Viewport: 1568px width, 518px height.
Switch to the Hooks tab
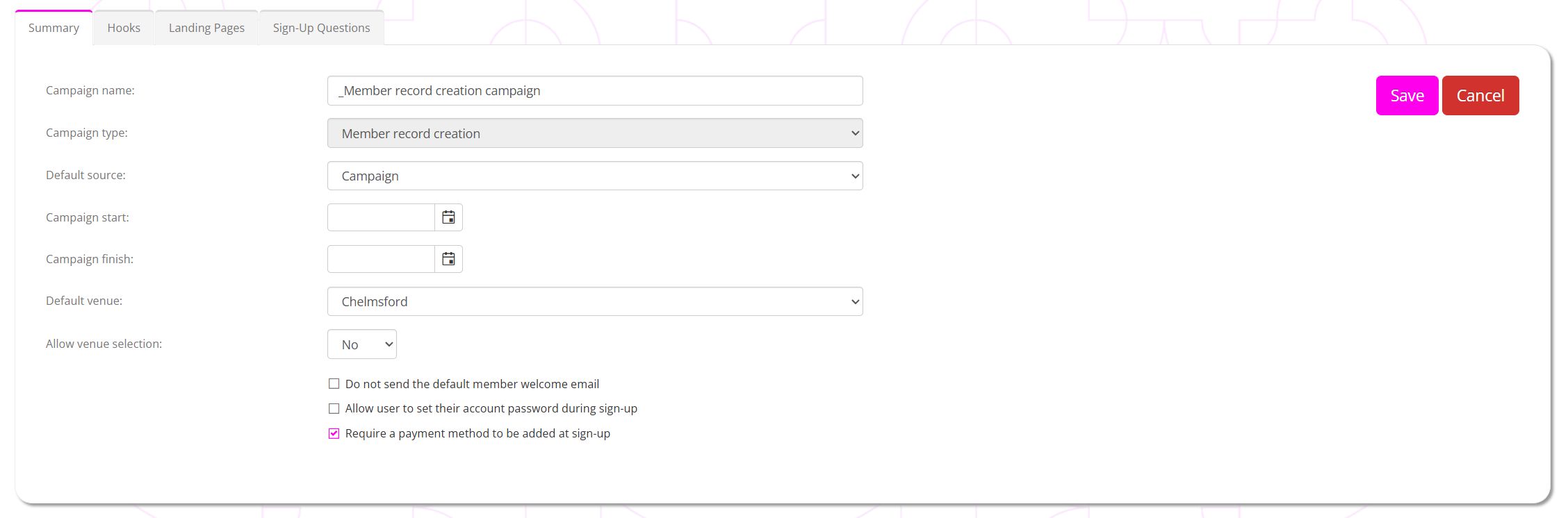click(x=124, y=28)
